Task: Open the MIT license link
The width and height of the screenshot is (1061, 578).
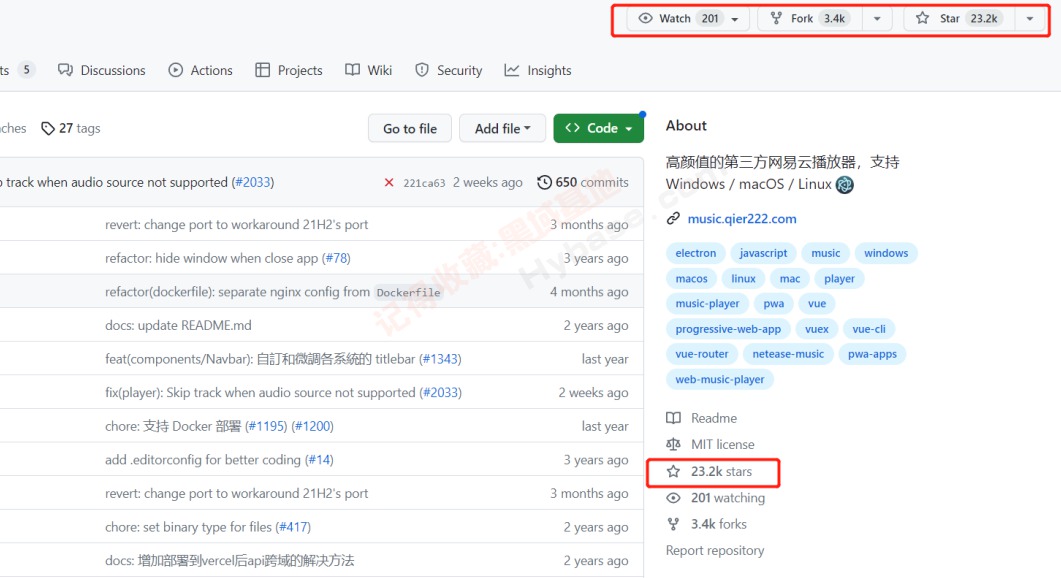Action: 710,445
